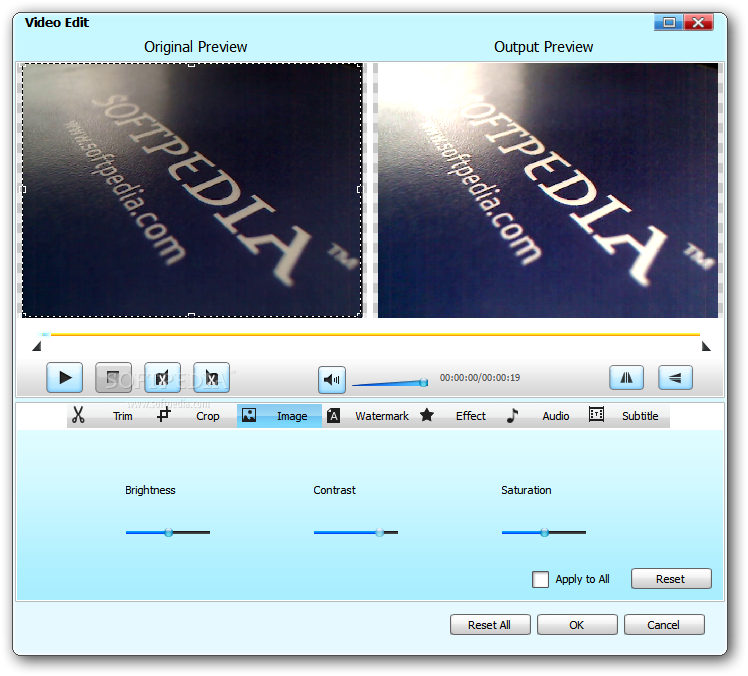This screenshot has width=748, height=676.
Task: Click the timeline end trim marker
Action: click(706, 346)
